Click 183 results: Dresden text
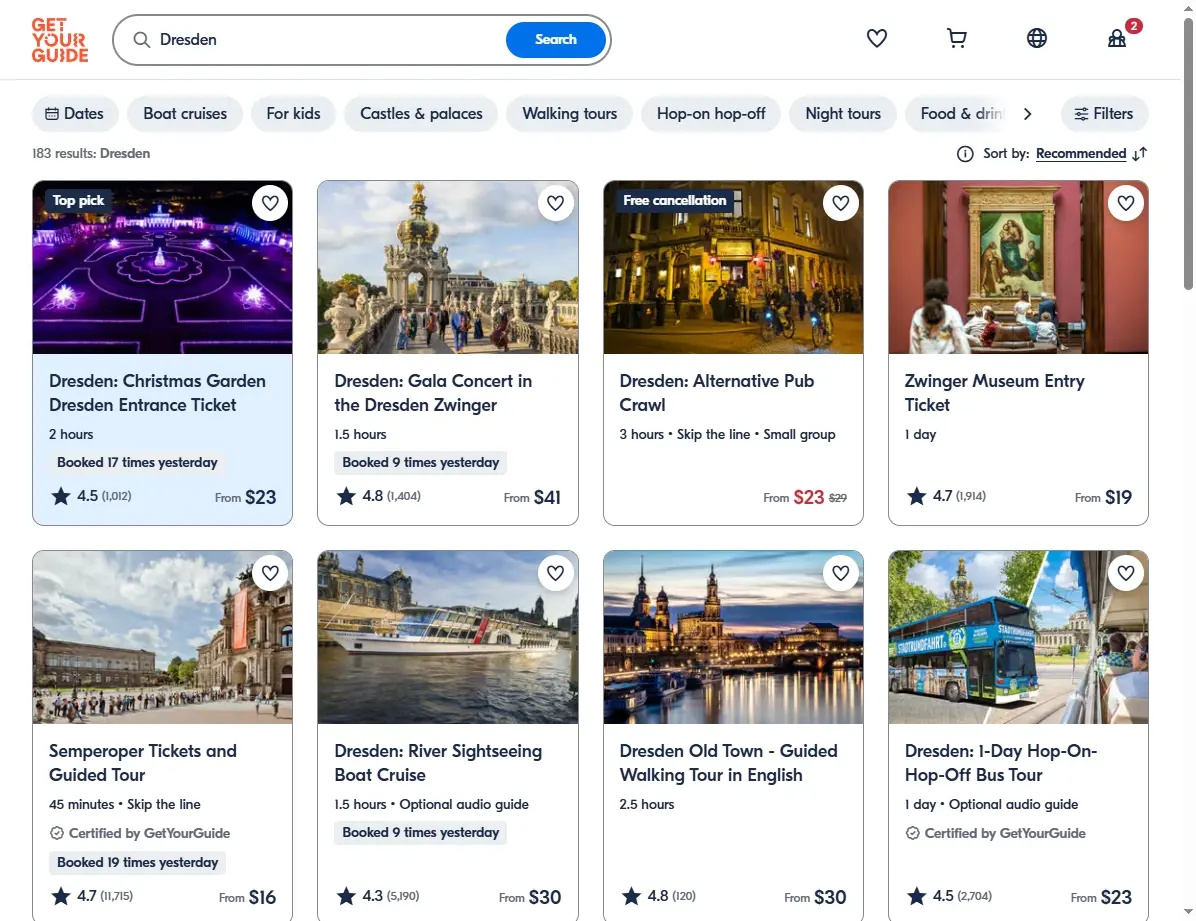Screen dimensions: 1196x921 click(x=91, y=153)
